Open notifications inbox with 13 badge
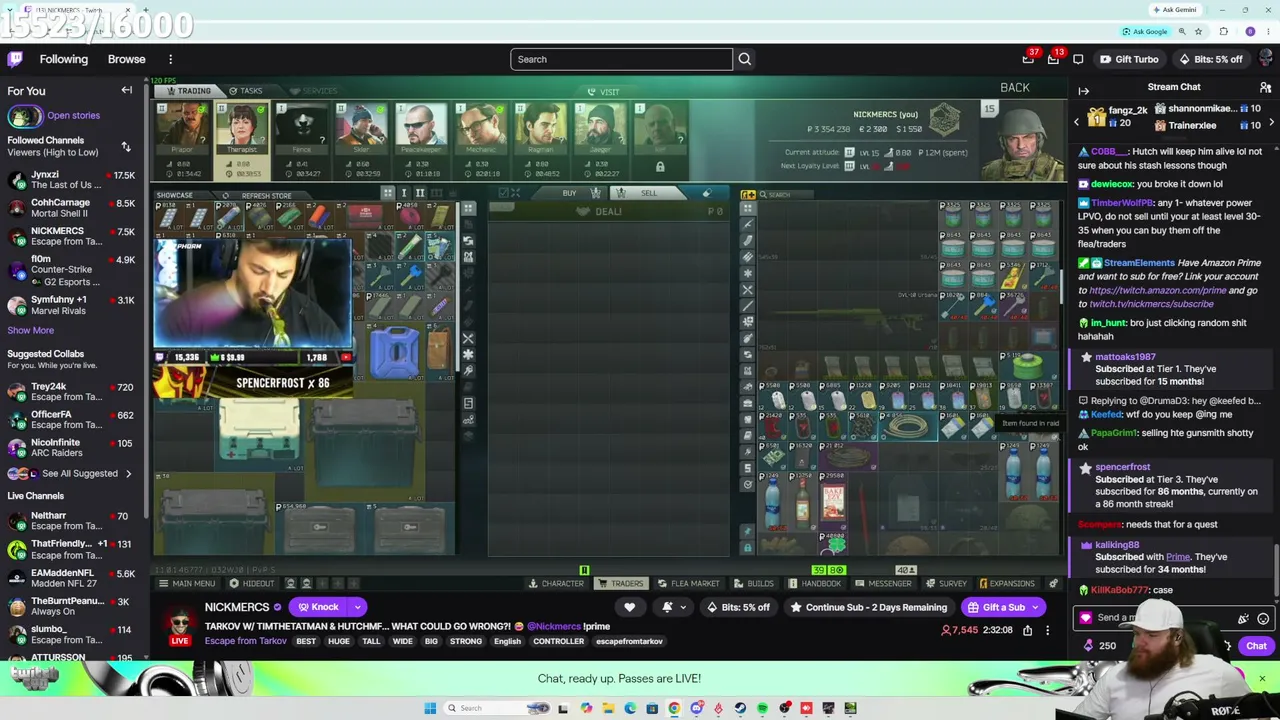The image size is (1280, 720). point(1053,59)
